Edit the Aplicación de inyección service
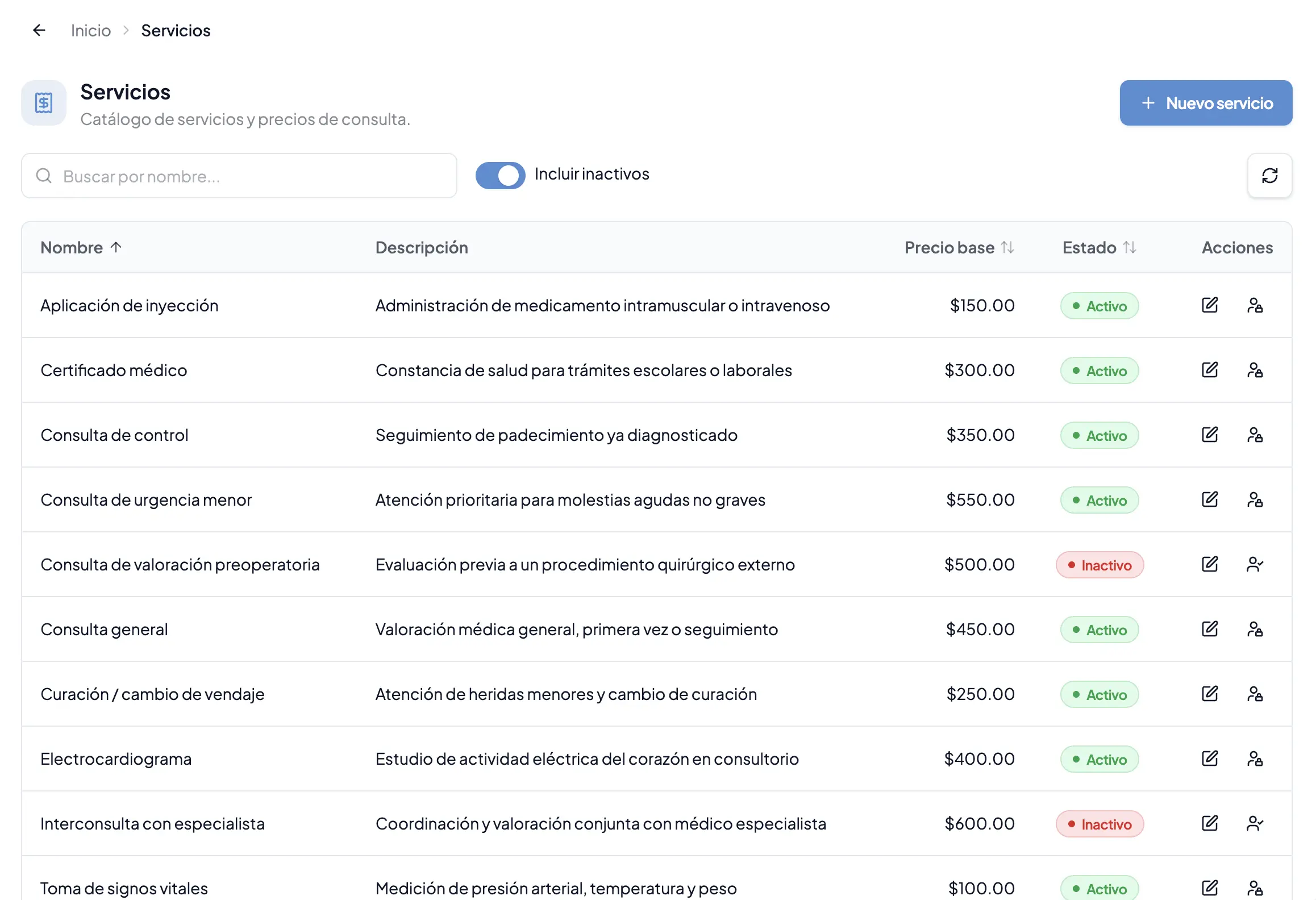 coord(1210,305)
